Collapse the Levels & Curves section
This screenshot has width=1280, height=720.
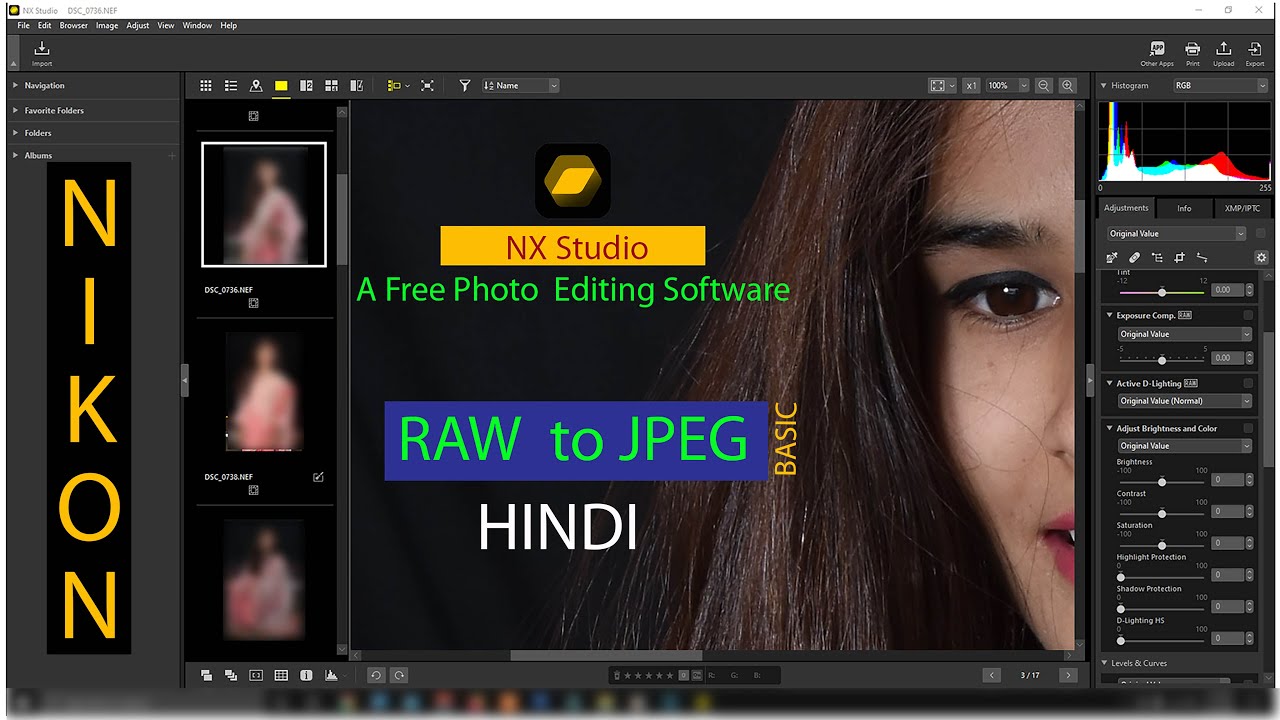click(x=1104, y=663)
